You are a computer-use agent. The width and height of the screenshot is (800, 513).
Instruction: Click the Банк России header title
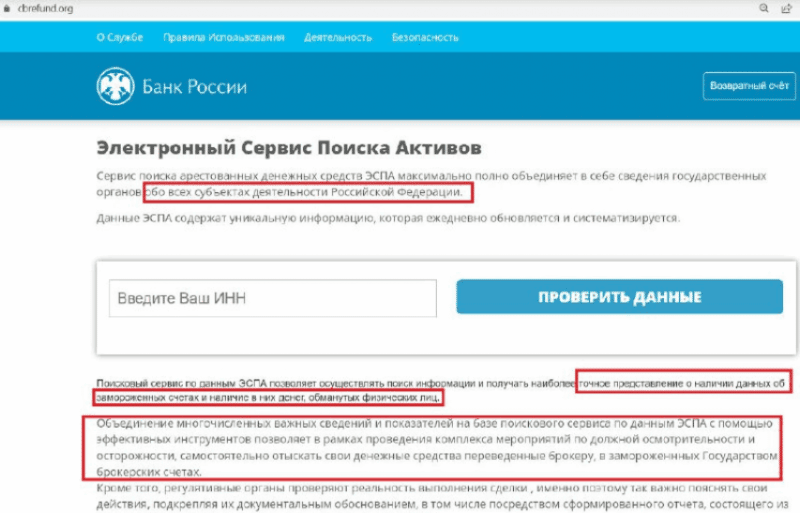[x=194, y=87]
